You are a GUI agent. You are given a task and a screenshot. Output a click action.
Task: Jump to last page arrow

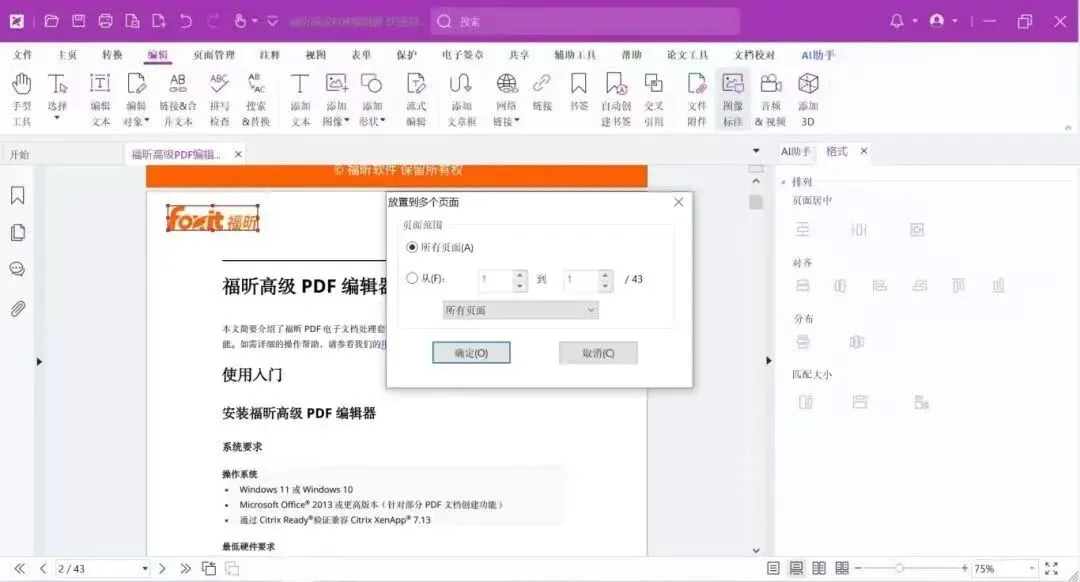pos(185,568)
